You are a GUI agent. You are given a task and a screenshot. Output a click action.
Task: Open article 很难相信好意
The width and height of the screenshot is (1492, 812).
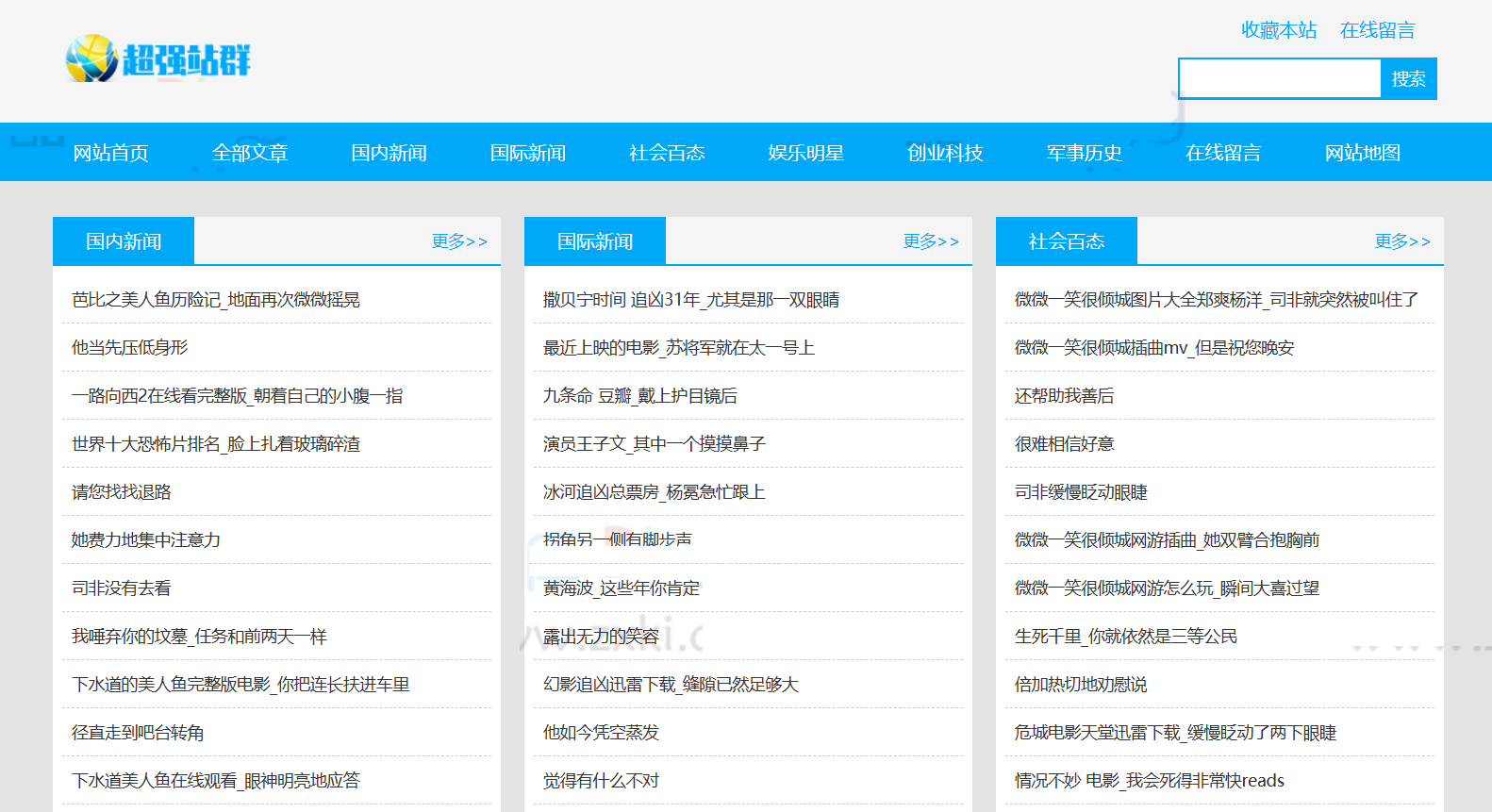pos(1065,444)
